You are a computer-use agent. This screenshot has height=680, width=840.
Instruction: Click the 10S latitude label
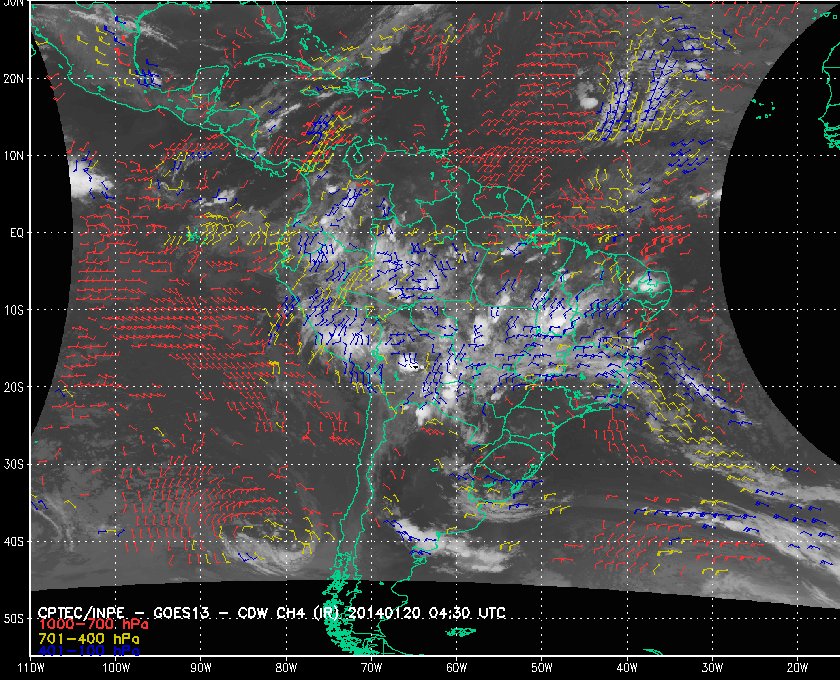coord(13,311)
